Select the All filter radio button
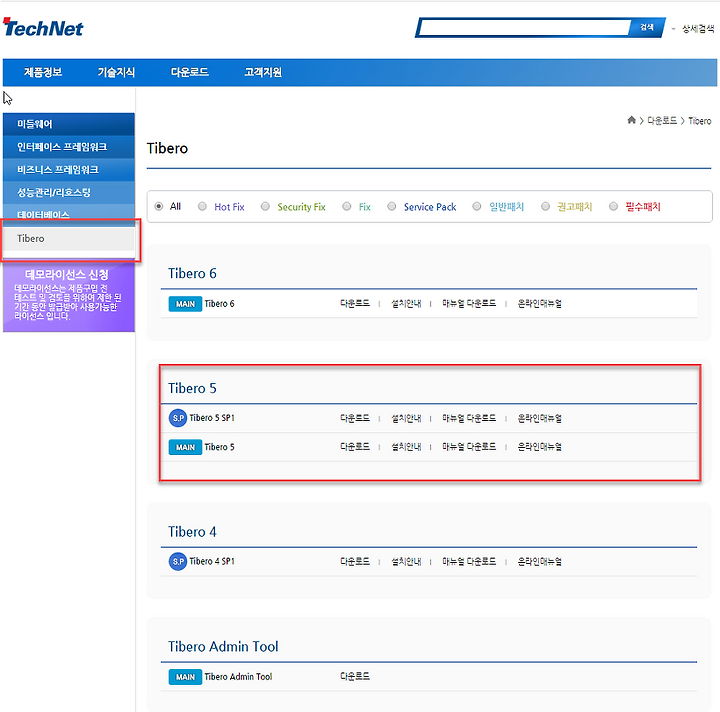720x712 pixels. (159, 207)
